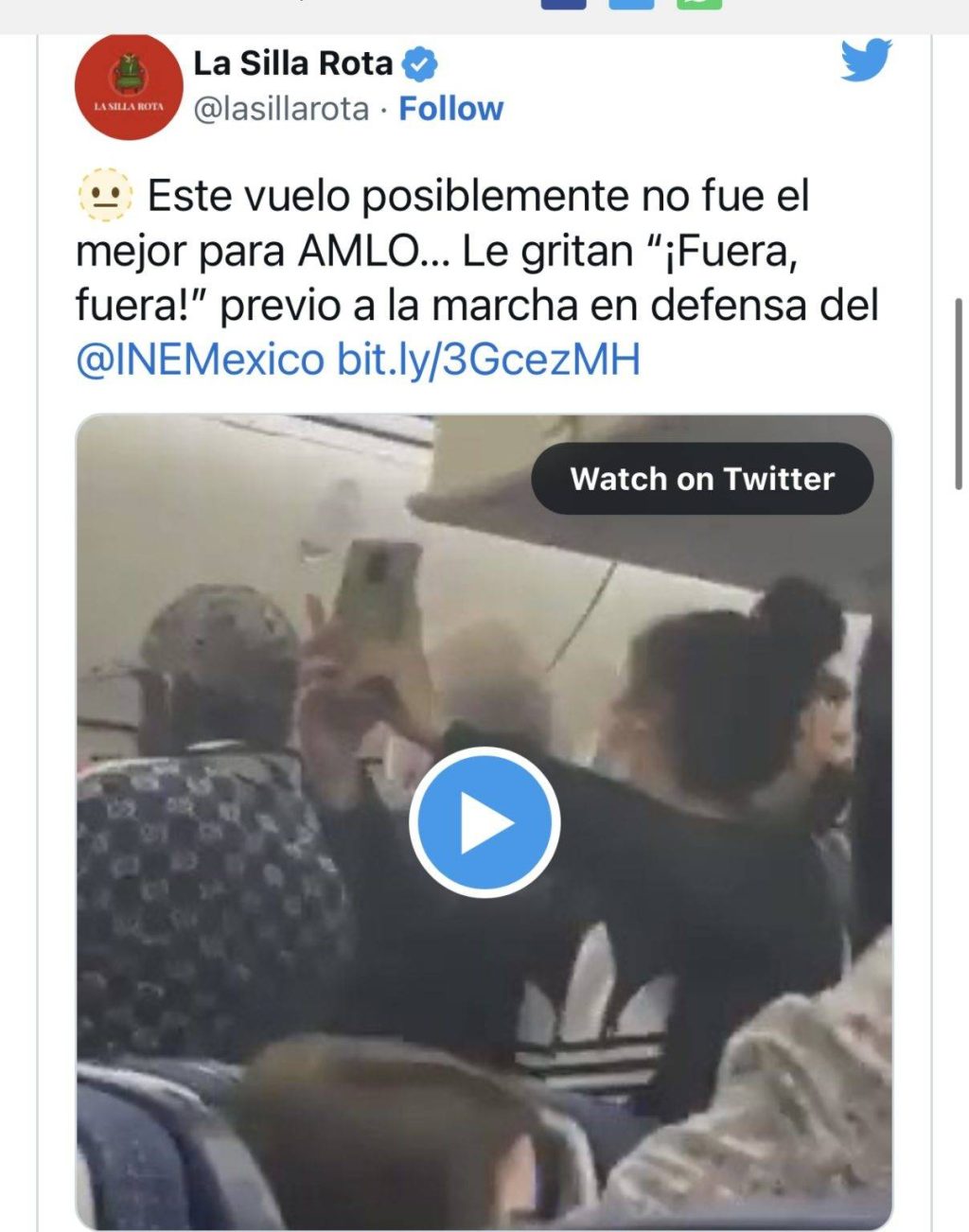Open the bit.ly/3GcezMH link
This screenshot has height=1232, width=969.
(x=488, y=360)
